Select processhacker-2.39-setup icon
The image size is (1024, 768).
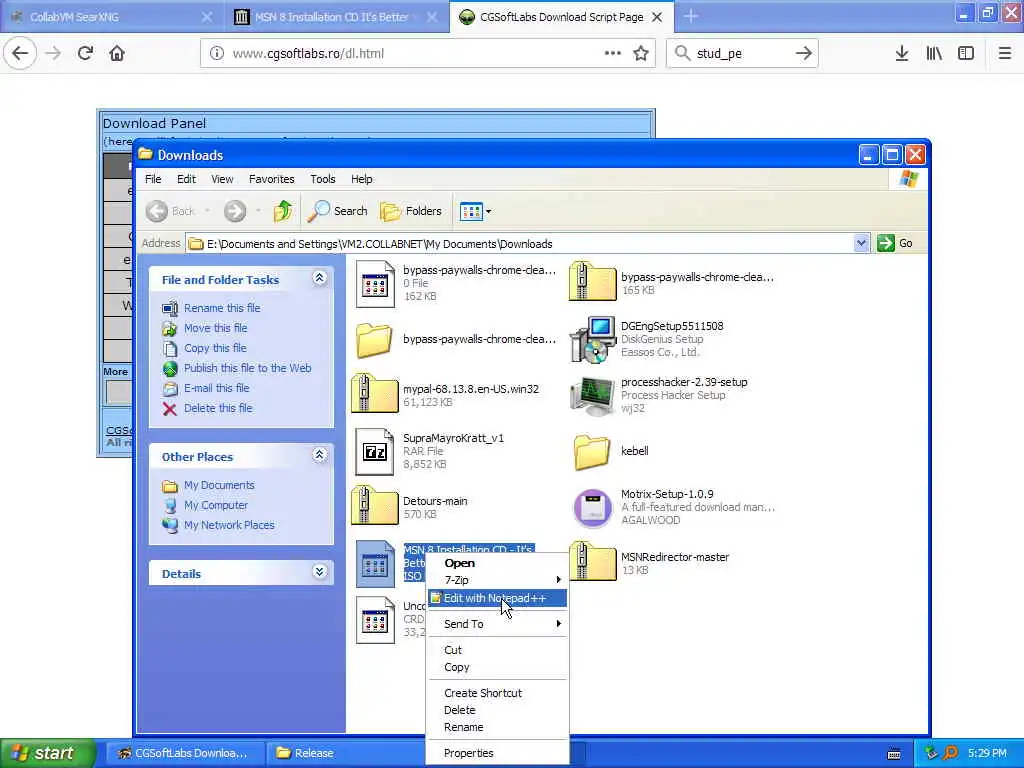[592, 395]
